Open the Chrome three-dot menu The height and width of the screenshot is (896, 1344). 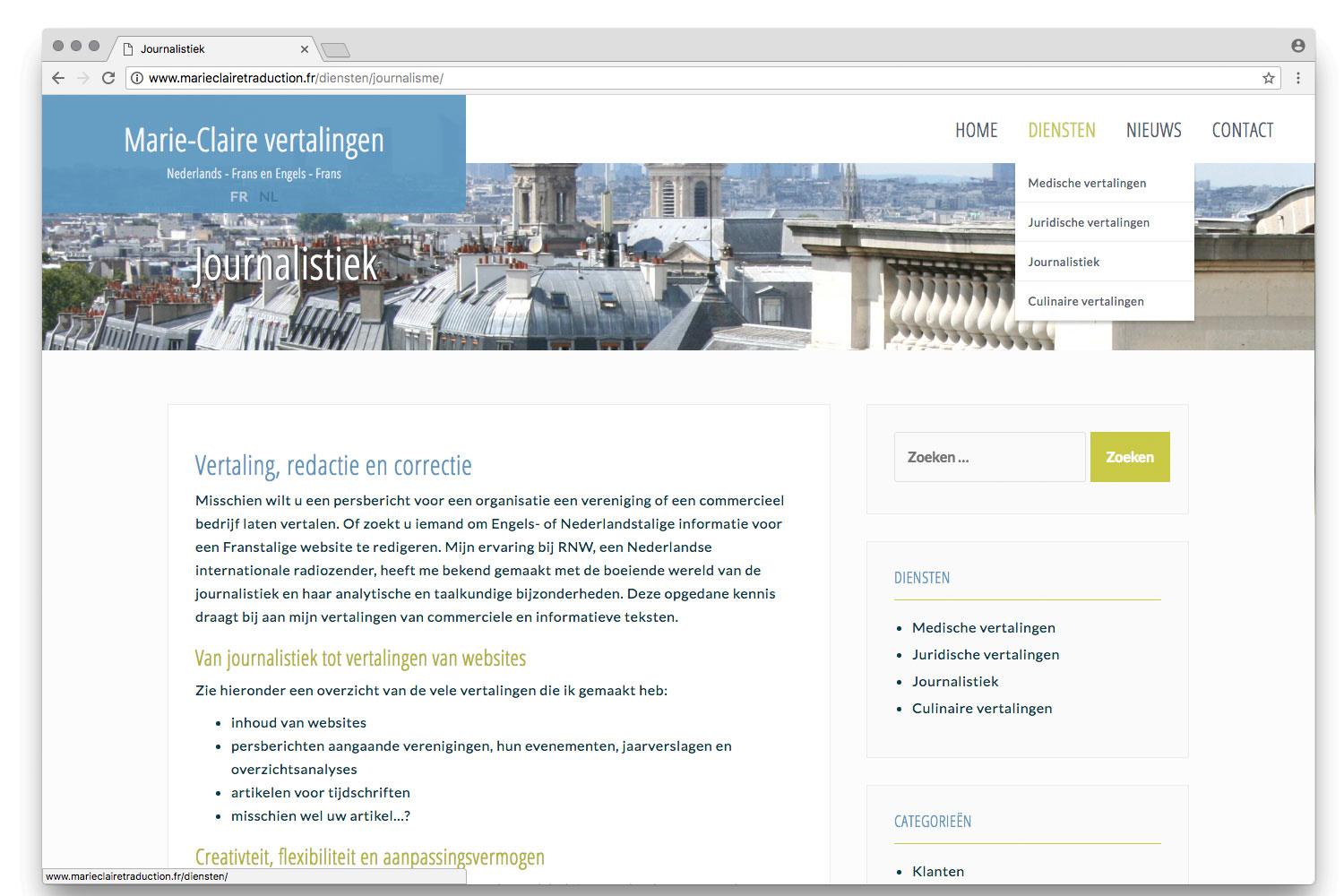[x=1298, y=78]
